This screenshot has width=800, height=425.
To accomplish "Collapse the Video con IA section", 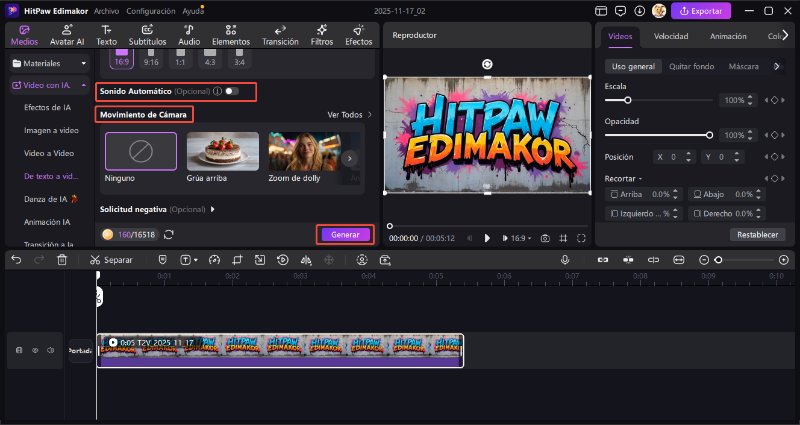I will coord(84,85).
